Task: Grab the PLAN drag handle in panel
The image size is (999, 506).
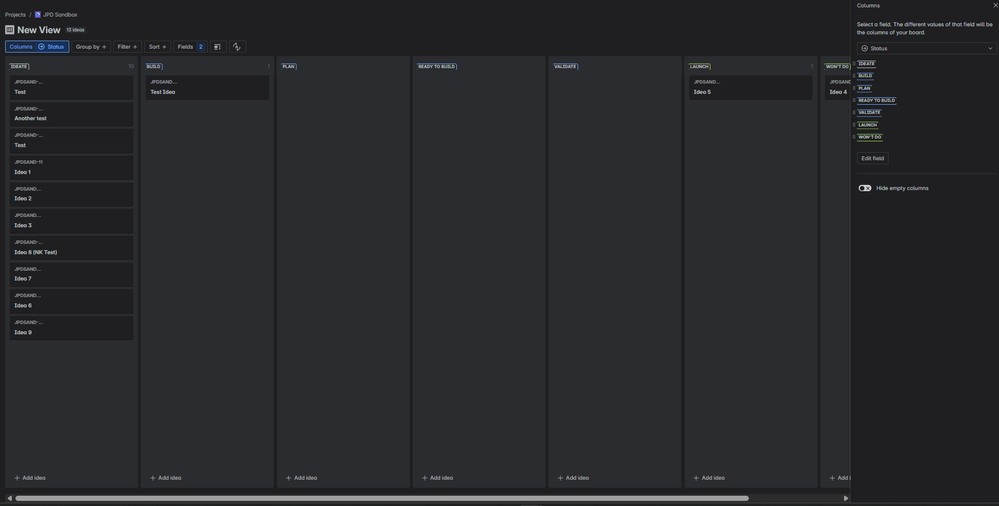Action: click(854, 88)
